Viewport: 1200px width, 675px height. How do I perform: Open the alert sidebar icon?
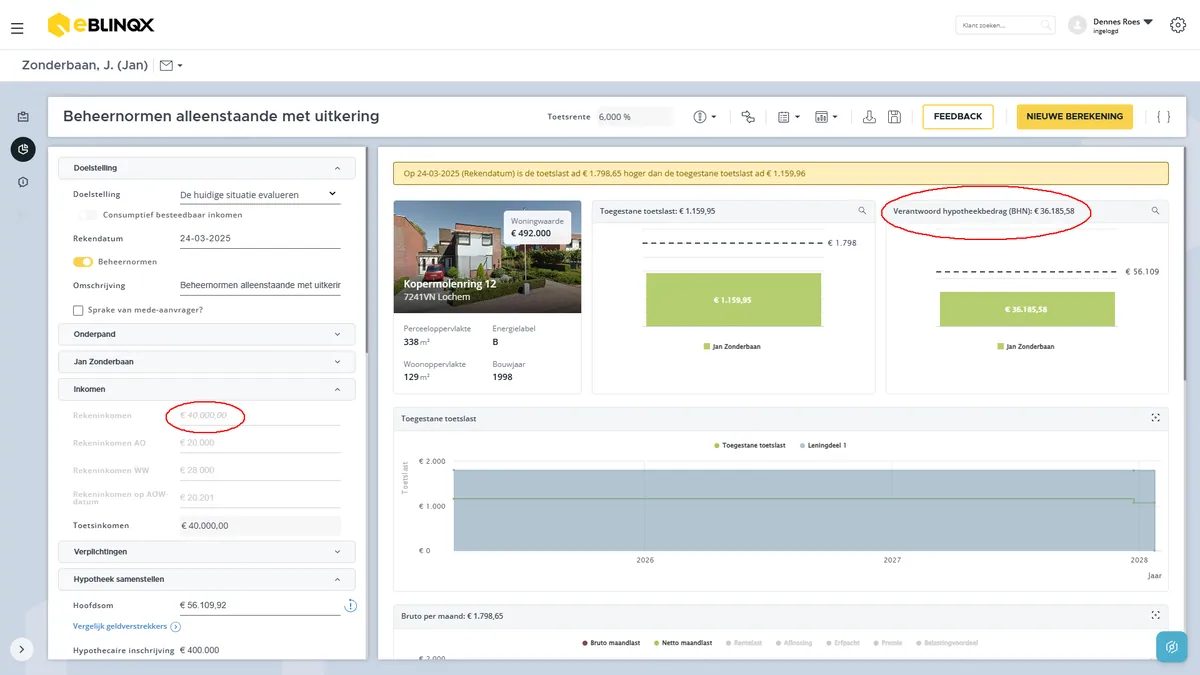[23, 182]
